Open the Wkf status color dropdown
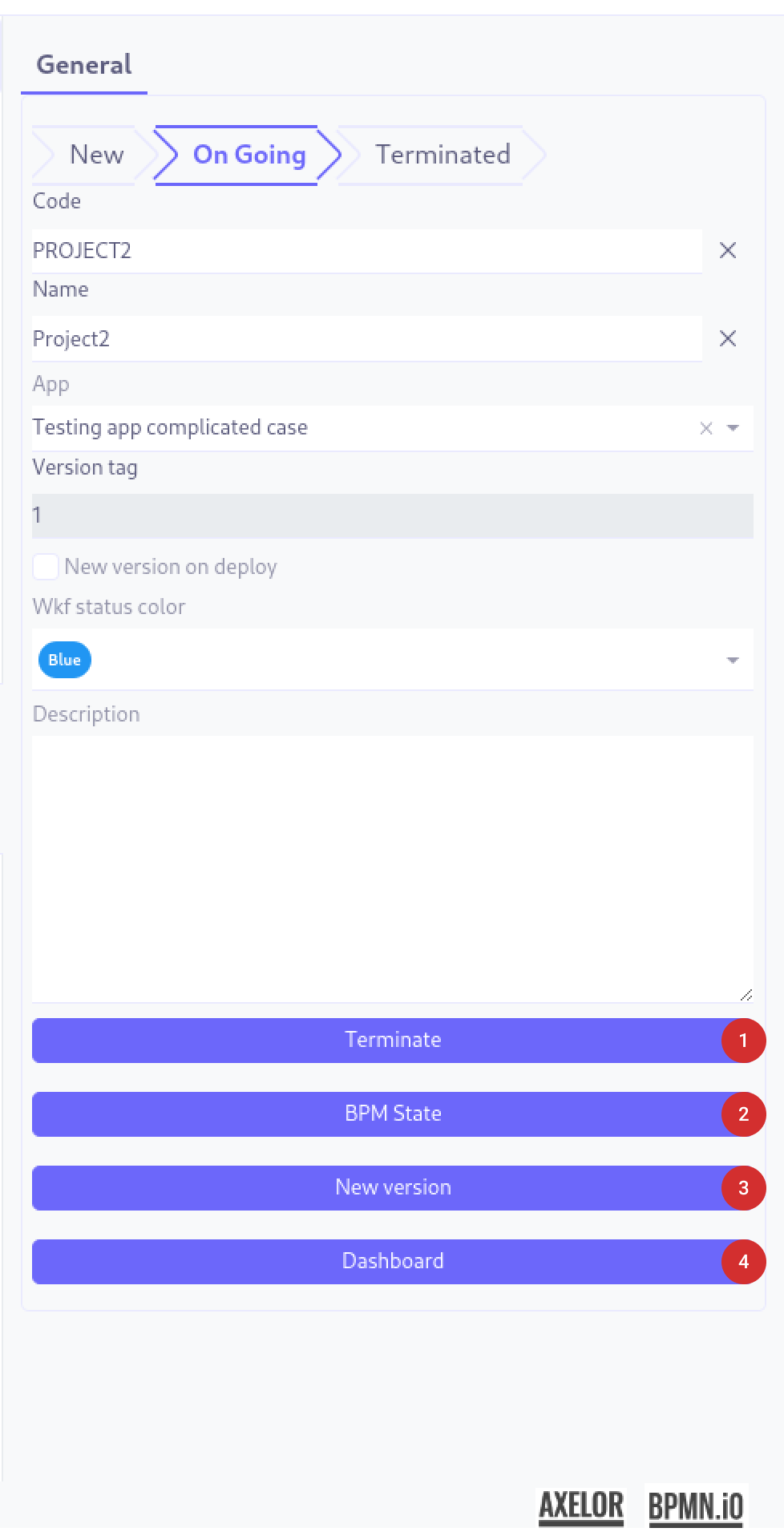This screenshot has width=784, height=1536. (732, 661)
